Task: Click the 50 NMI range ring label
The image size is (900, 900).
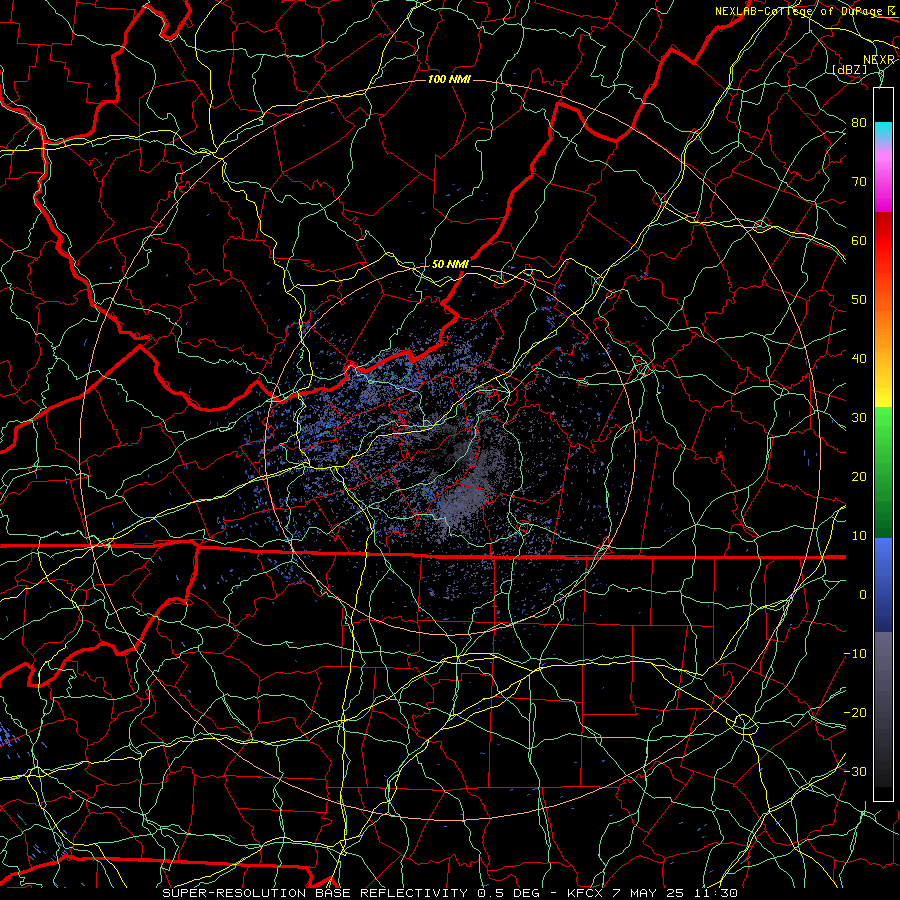Action: click(450, 264)
